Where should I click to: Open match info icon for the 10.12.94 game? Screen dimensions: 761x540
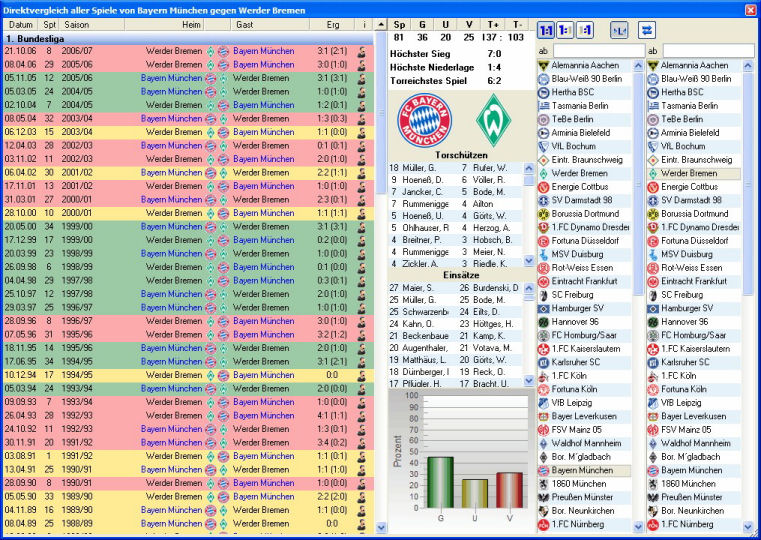click(x=362, y=376)
